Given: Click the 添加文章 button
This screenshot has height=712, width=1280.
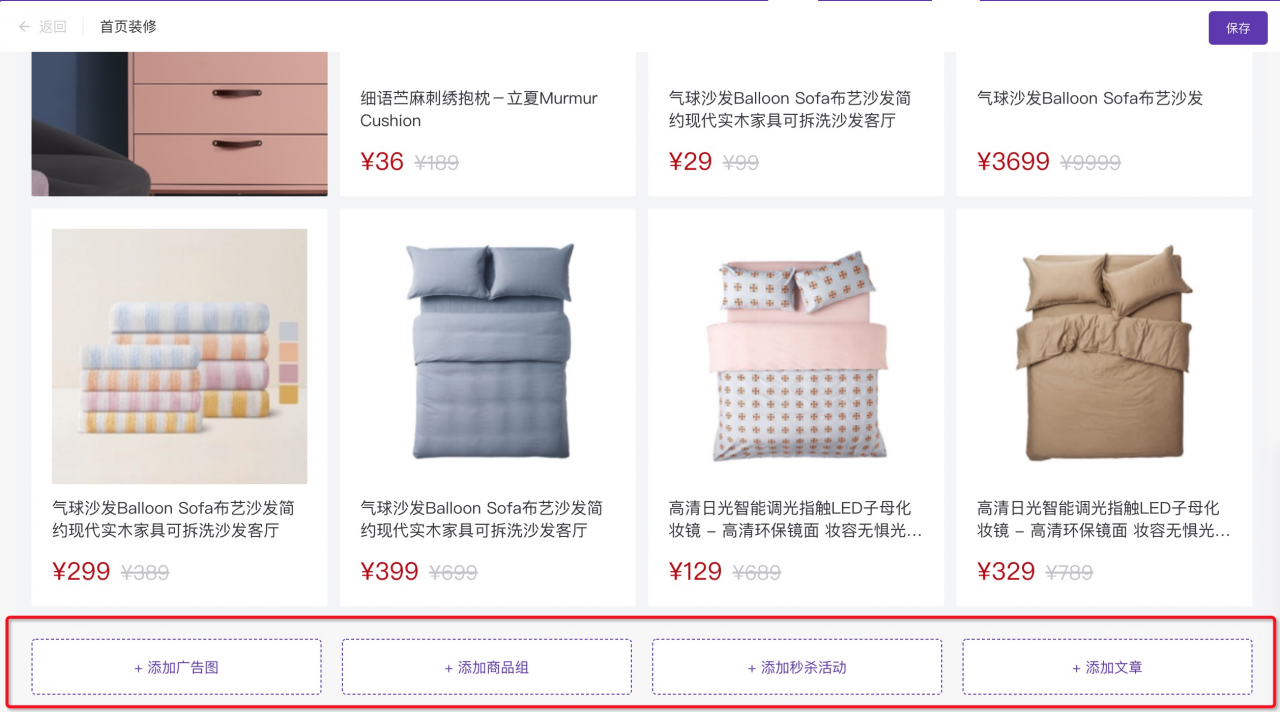Looking at the screenshot, I should (1107, 667).
